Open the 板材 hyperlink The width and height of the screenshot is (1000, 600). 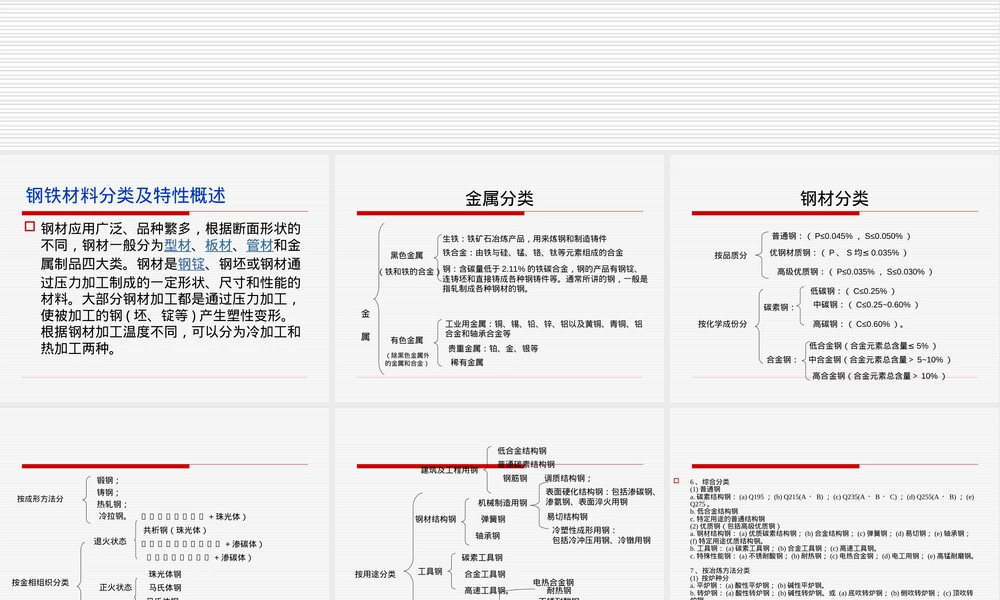coord(218,245)
